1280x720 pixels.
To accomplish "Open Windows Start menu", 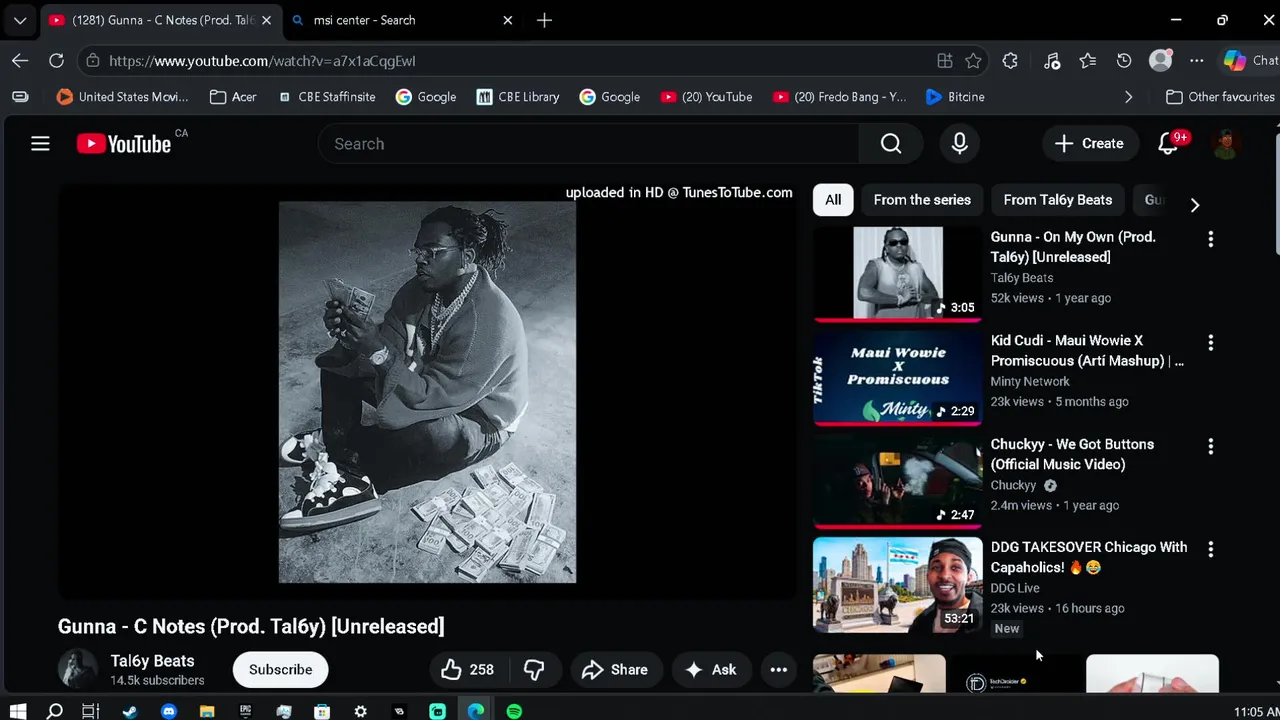I will (x=17, y=711).
